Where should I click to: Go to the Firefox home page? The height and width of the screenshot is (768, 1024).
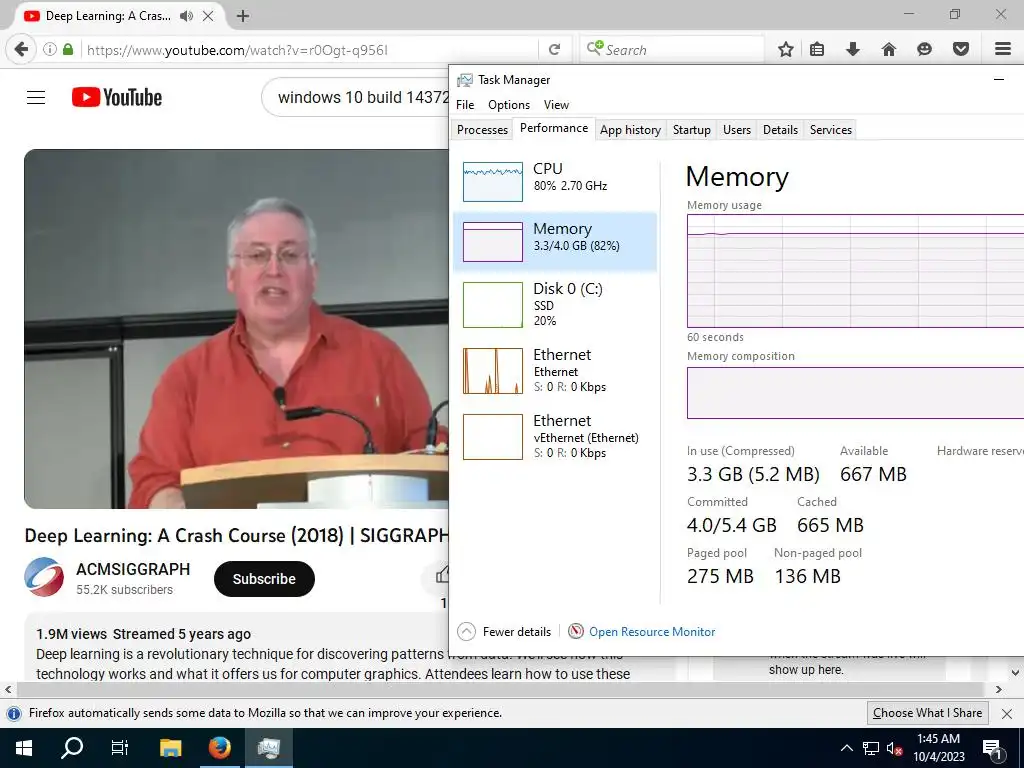tap(888, 50)
